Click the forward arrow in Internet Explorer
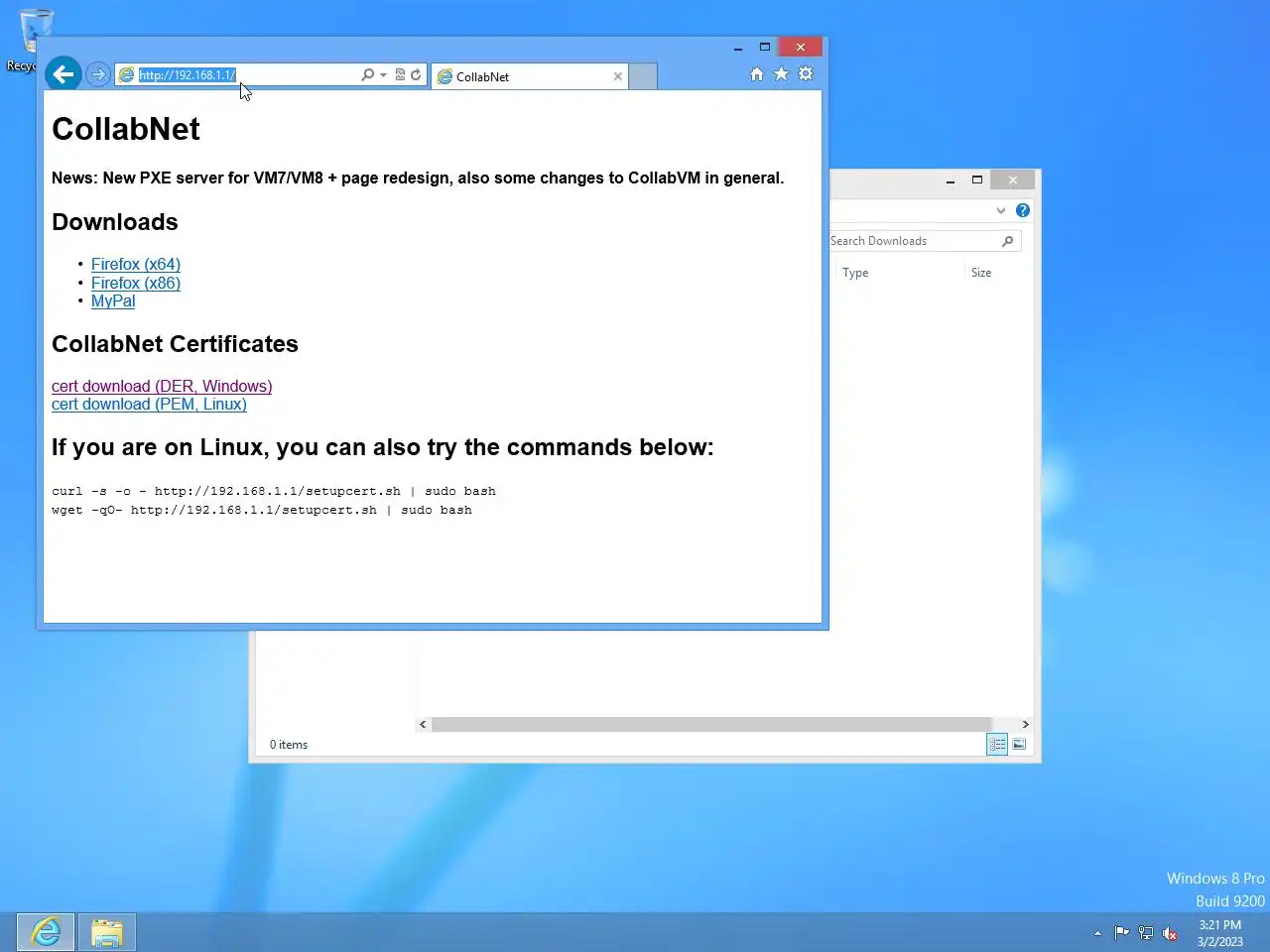The height and width of the screenshot is (952, 1270). point(97,74)
